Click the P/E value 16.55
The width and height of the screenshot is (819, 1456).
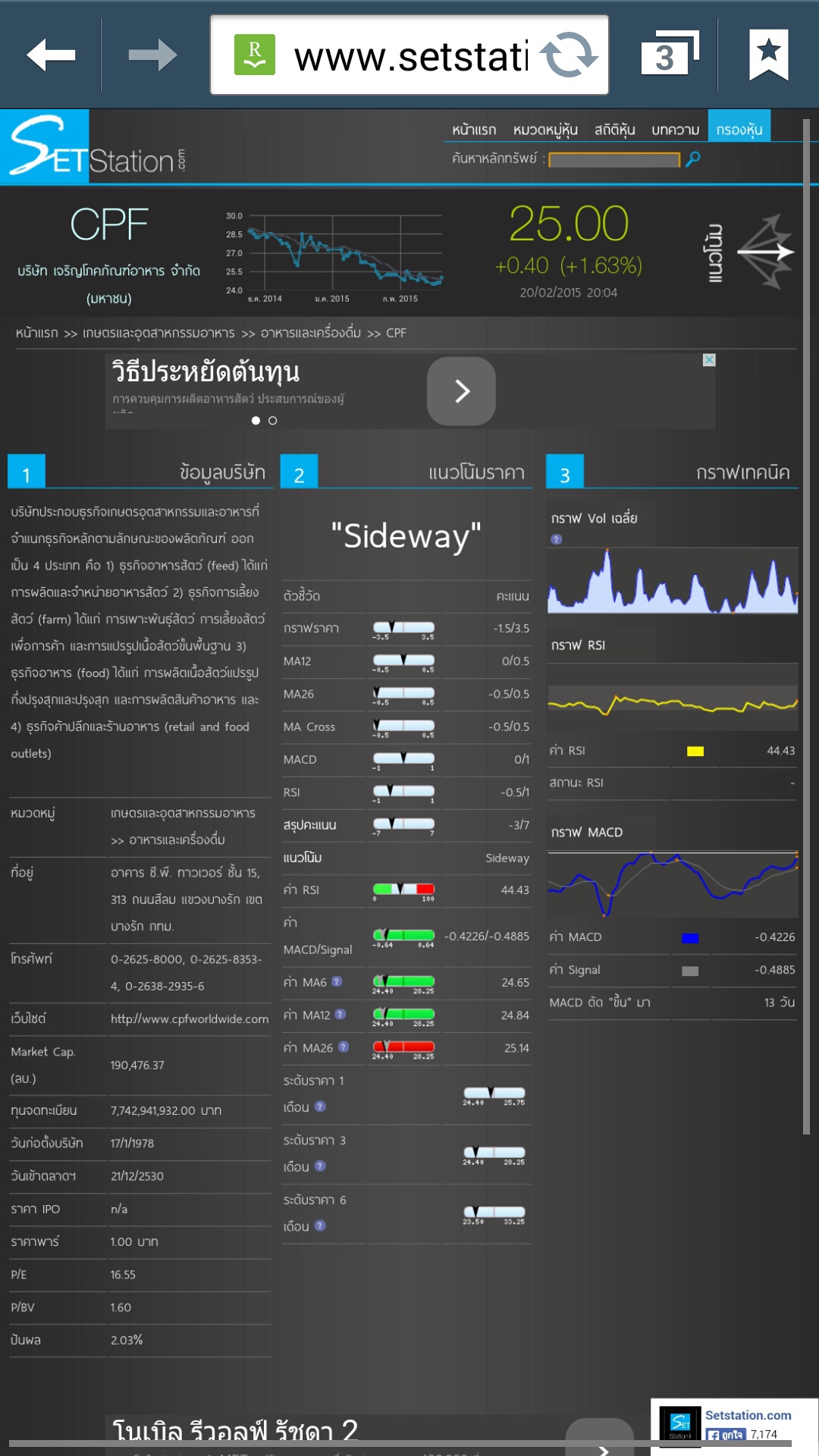click(x=123, y=1275)
